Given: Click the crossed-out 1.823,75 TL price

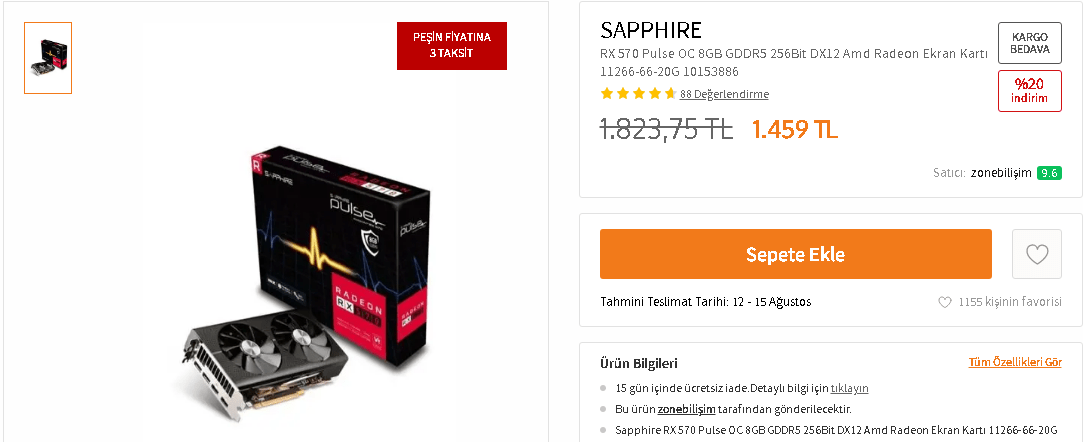Looking at the screenshot, I should [666, 129].
